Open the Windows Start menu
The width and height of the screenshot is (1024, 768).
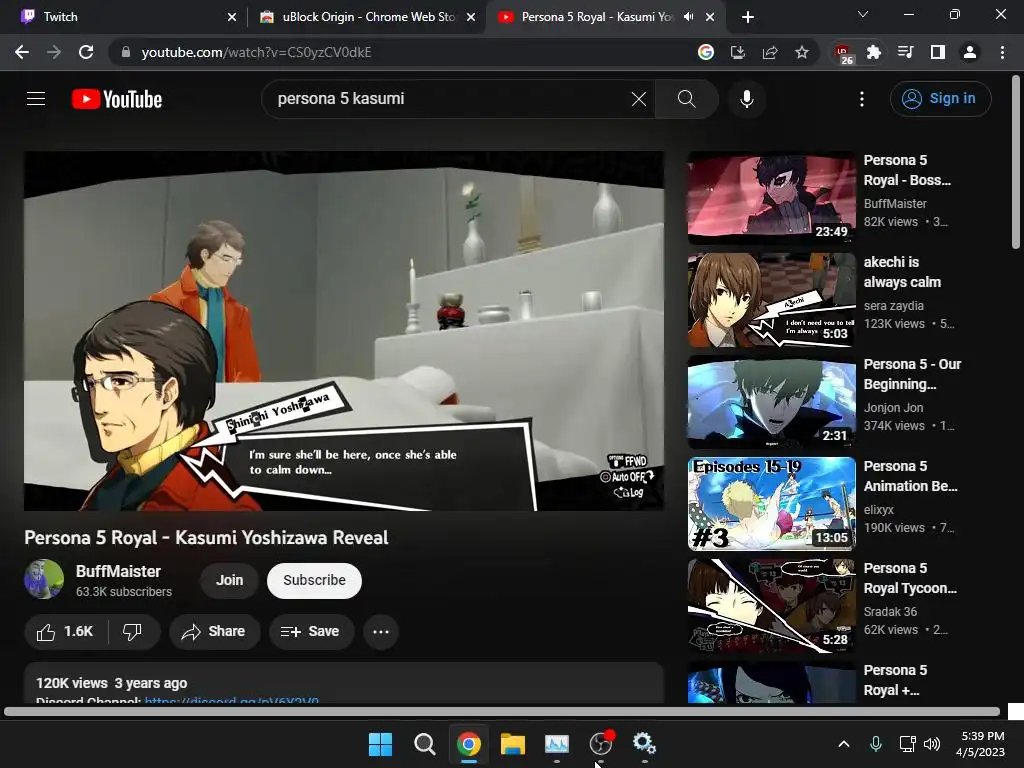point(380,744)
